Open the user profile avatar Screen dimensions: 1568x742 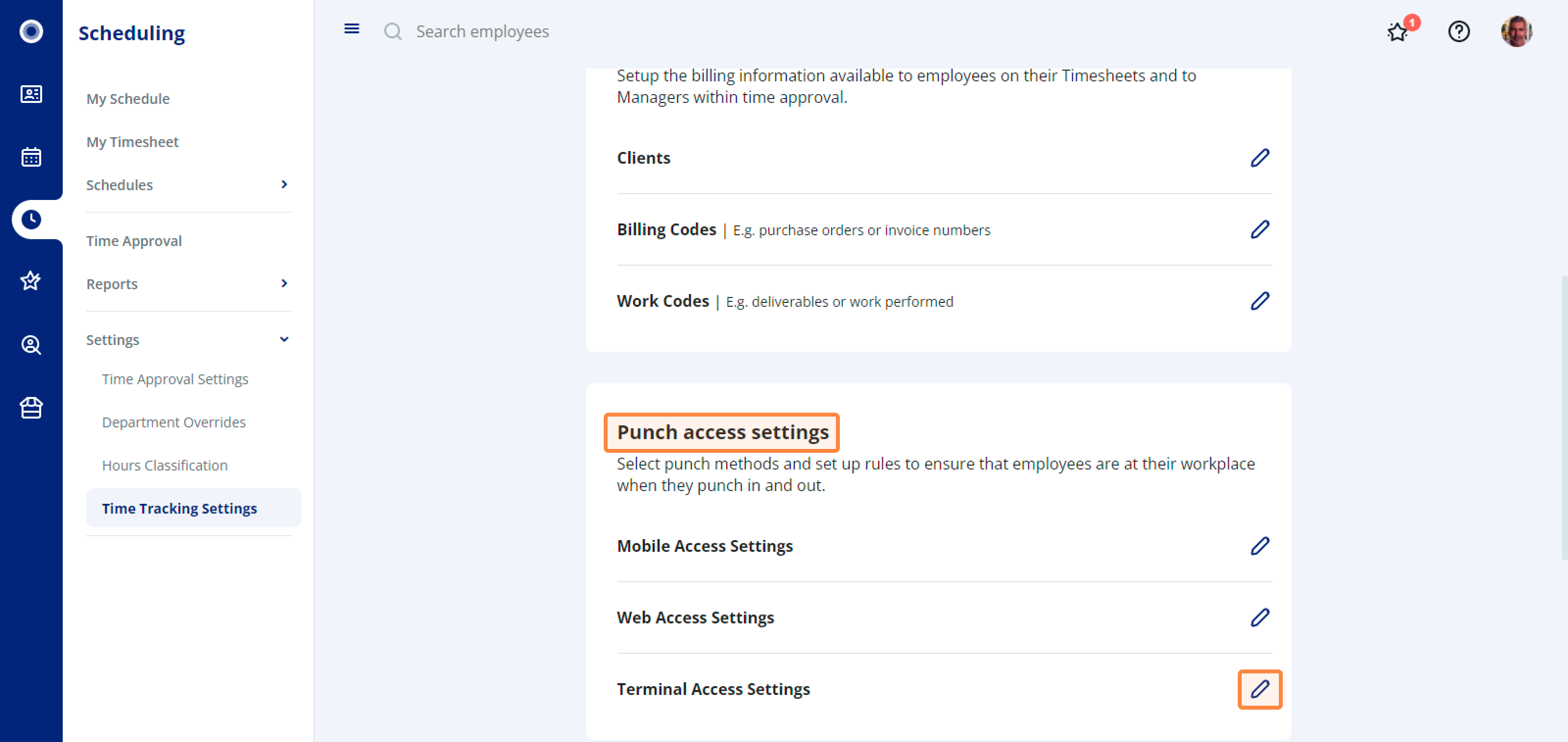[x=1516, y=31]
